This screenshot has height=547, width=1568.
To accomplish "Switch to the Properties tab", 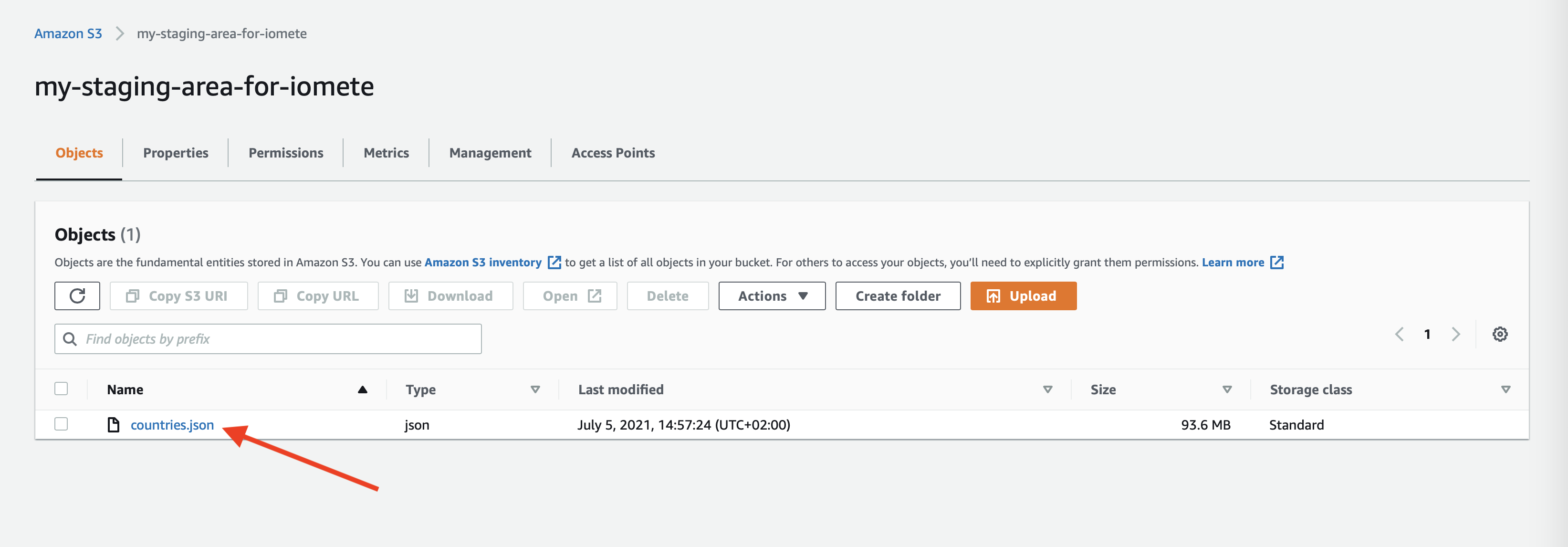I will [x=175, y=153].
